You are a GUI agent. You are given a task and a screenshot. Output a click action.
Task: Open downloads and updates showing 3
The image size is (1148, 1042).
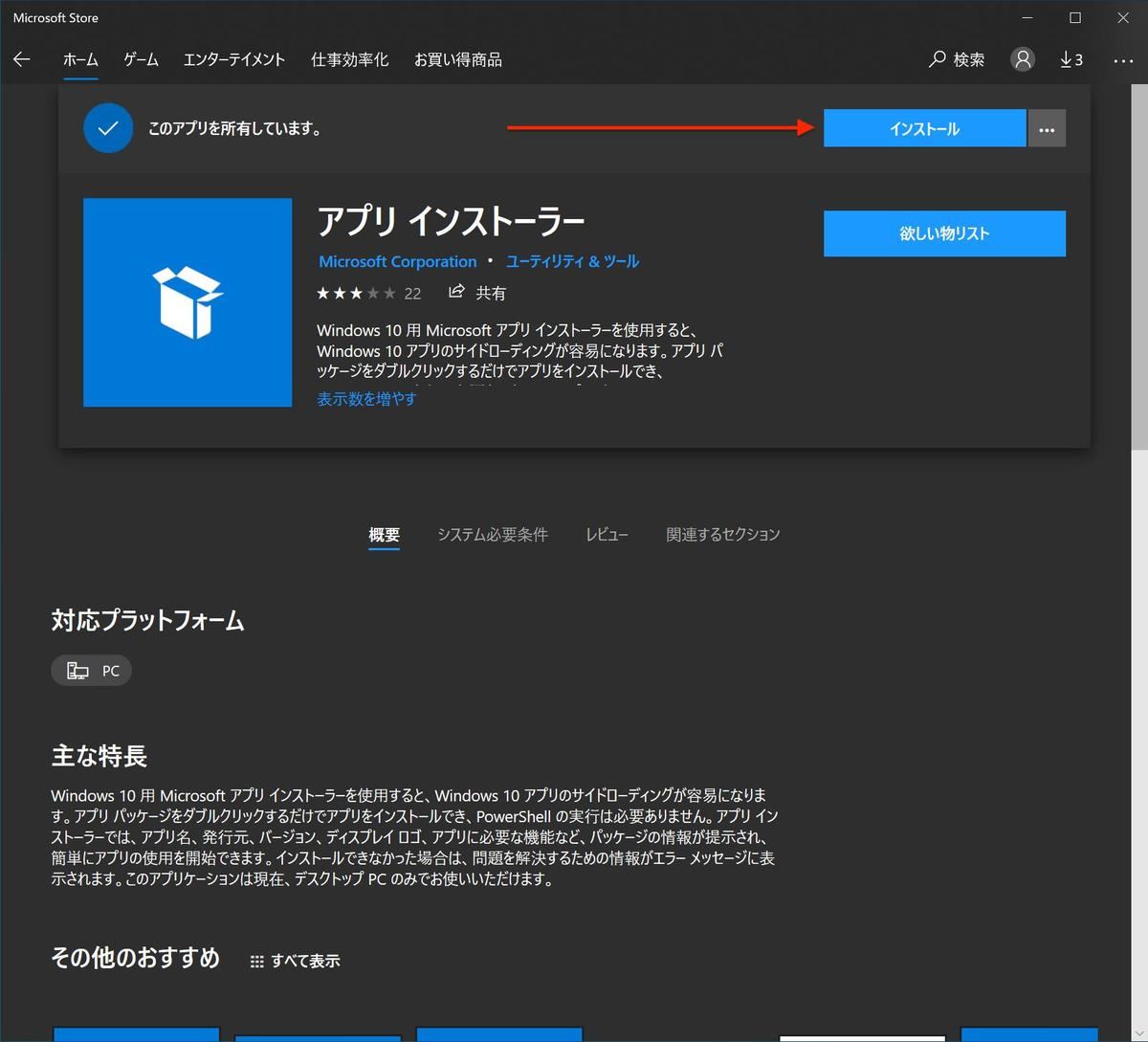(x=1071, y=59)
